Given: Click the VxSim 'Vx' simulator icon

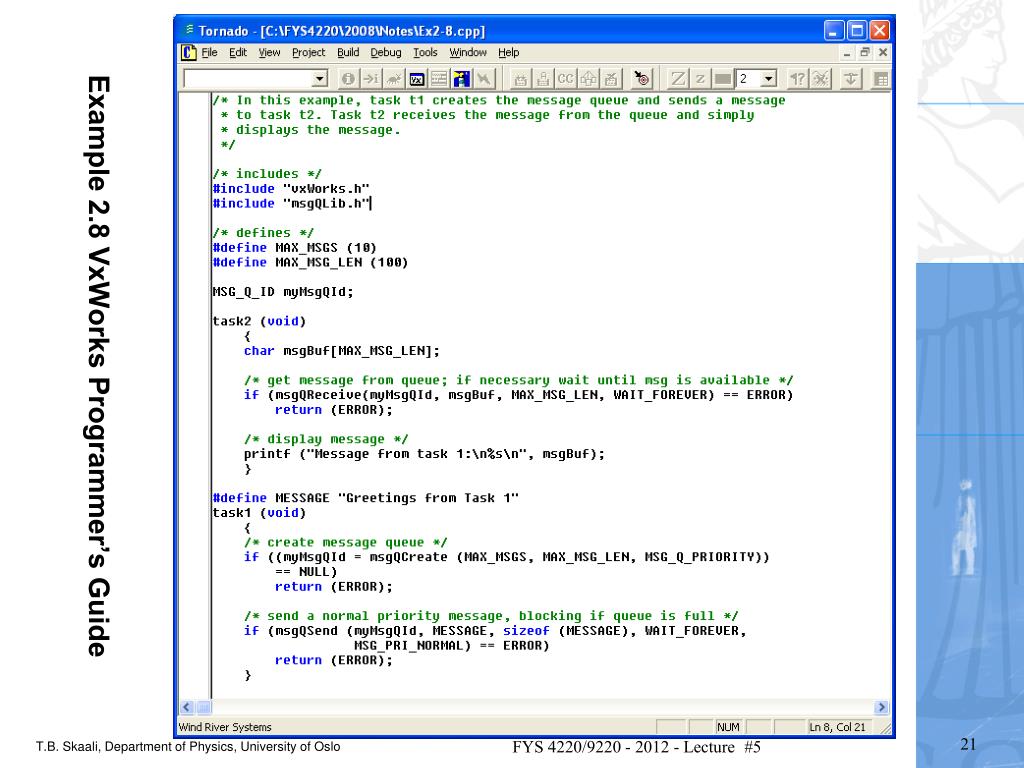Looking at the screenshot, I should pos(417,79).
